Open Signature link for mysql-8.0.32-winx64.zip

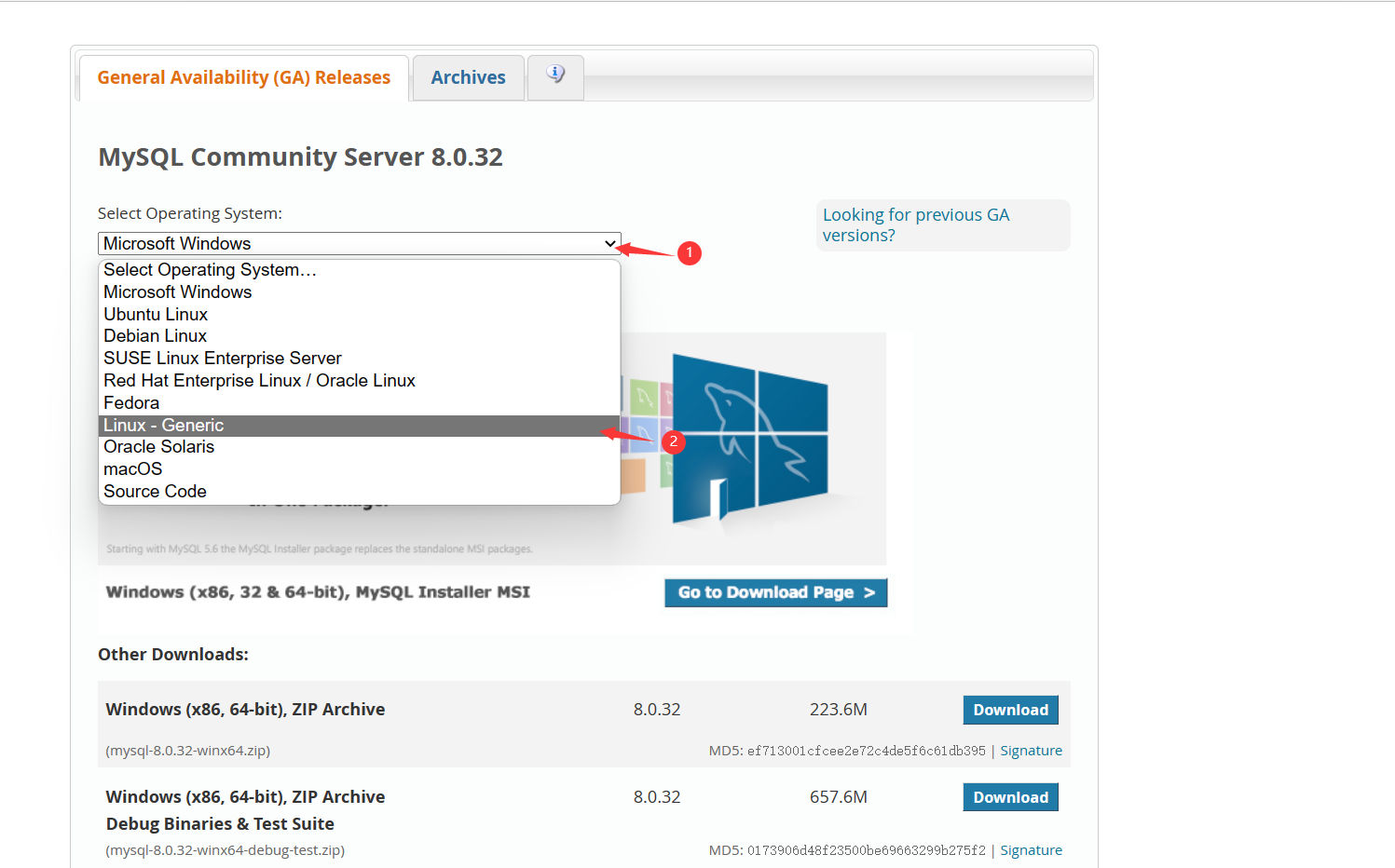coord(1031,751)
